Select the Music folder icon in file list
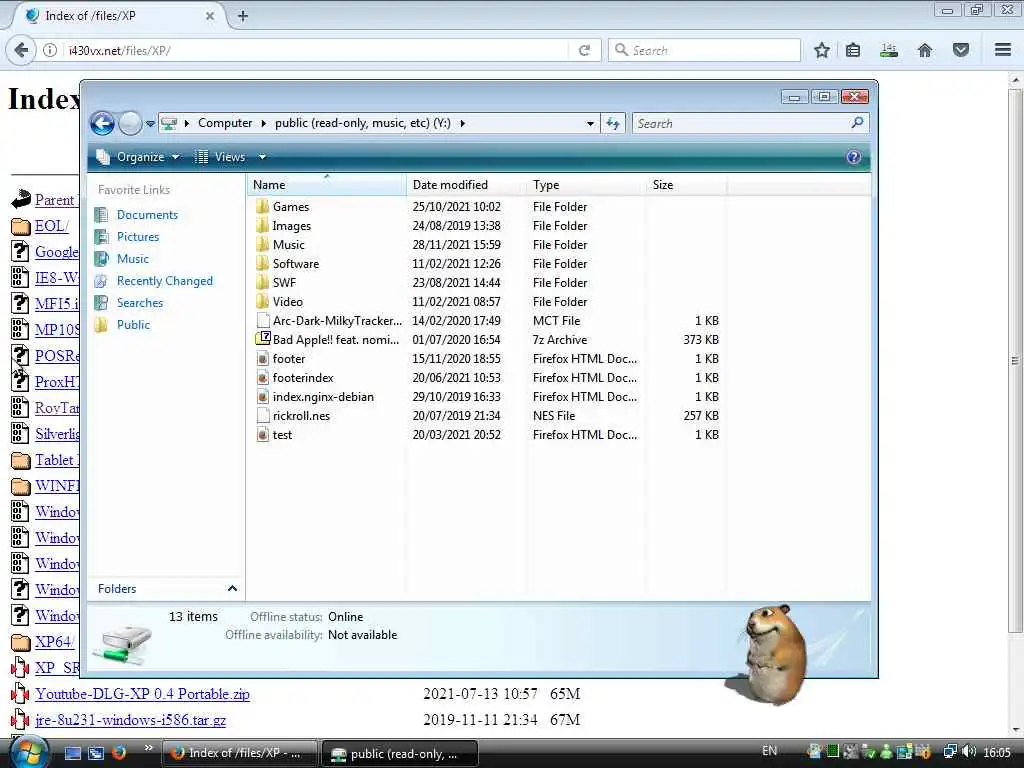The height and width of the screenshot is (768, 1024). [x=263, y=244]
